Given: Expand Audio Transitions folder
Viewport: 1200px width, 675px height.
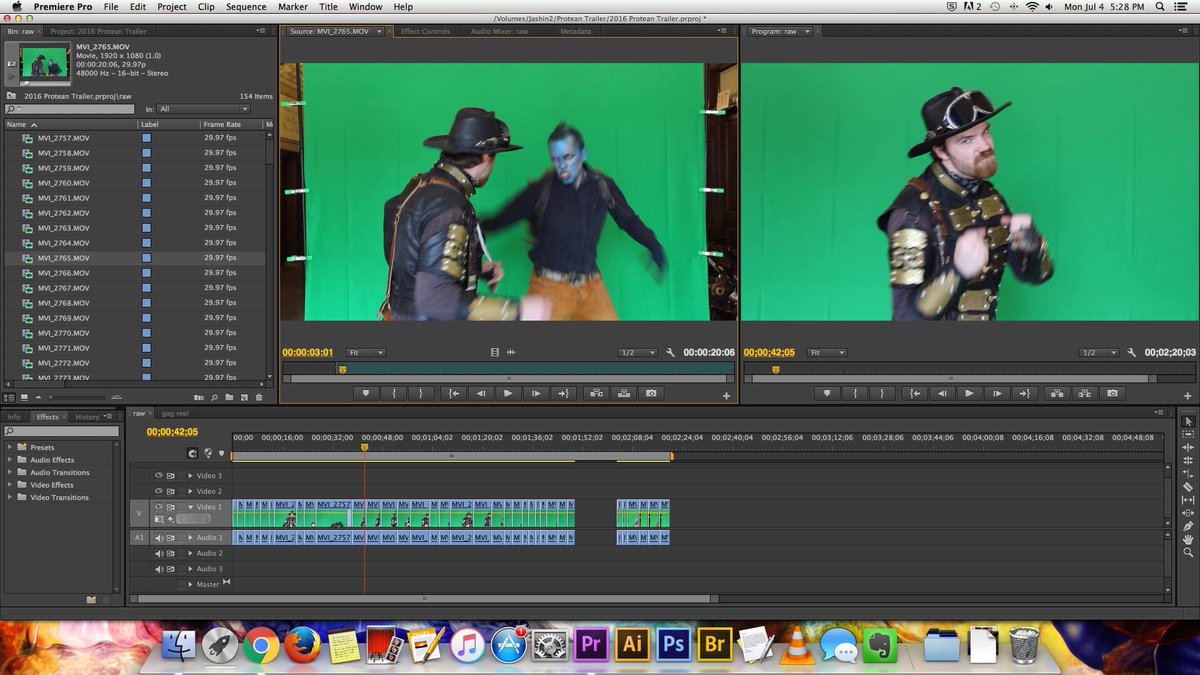Looking at the screenshot, I should click(10, 472).
